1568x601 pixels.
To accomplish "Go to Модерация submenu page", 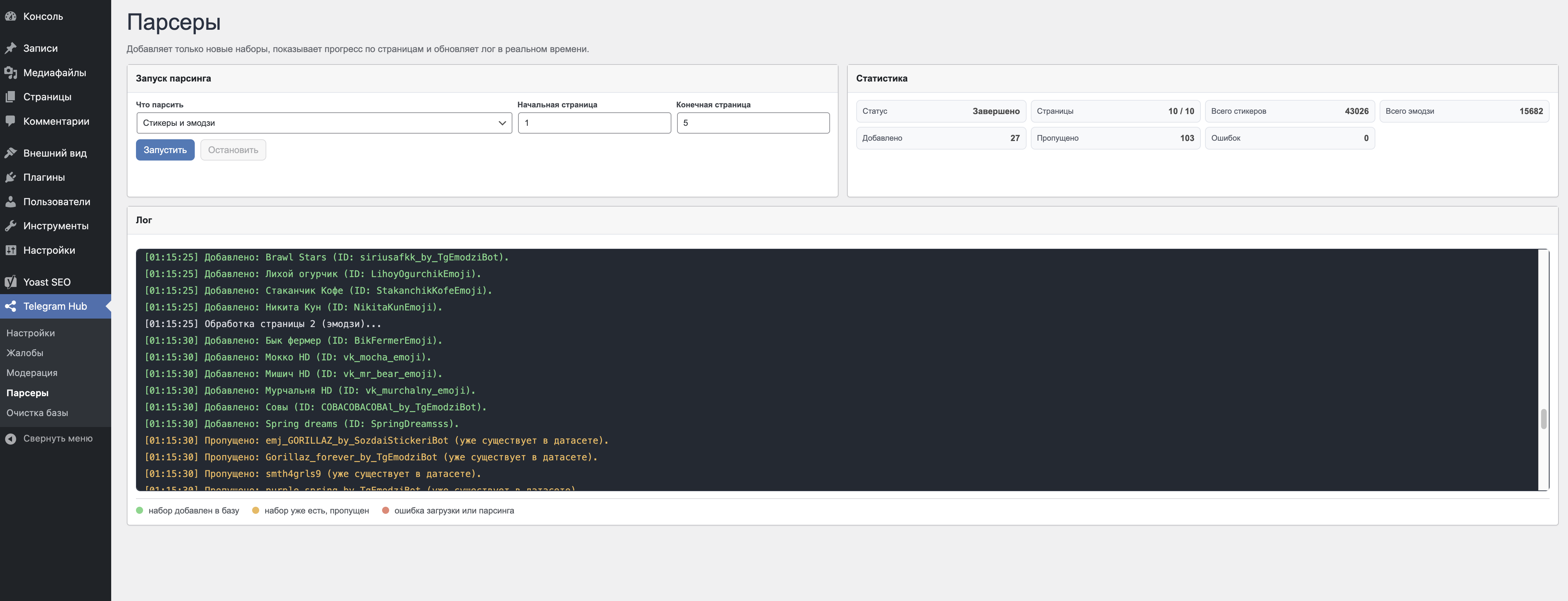I will [x=32, y=373].
